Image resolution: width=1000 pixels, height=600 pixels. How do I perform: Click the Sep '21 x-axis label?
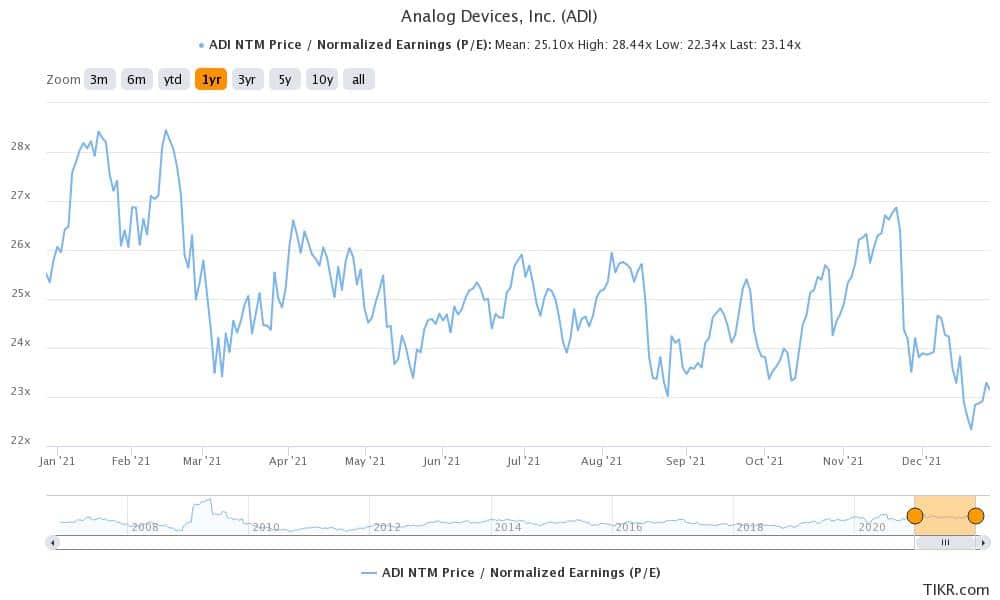[x=686, y=460]
